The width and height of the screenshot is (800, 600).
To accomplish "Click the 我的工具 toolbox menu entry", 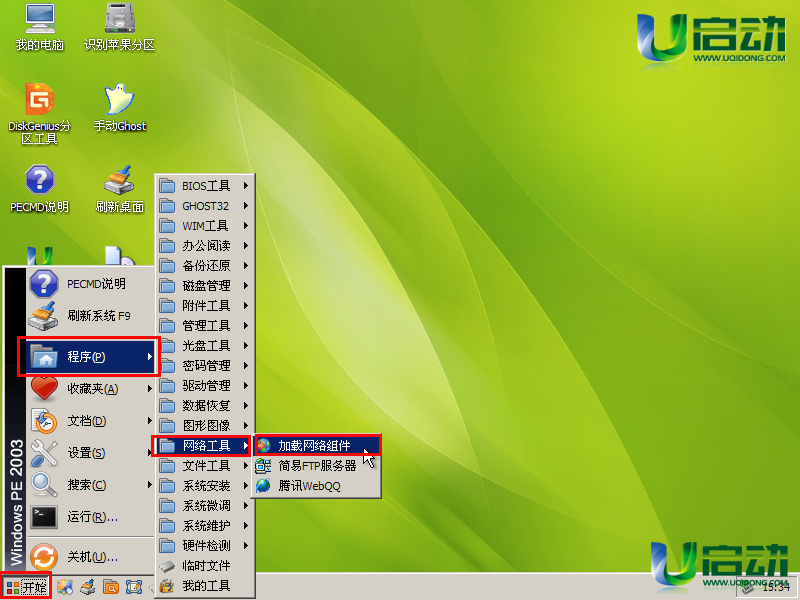I will (x=205, y=586).
